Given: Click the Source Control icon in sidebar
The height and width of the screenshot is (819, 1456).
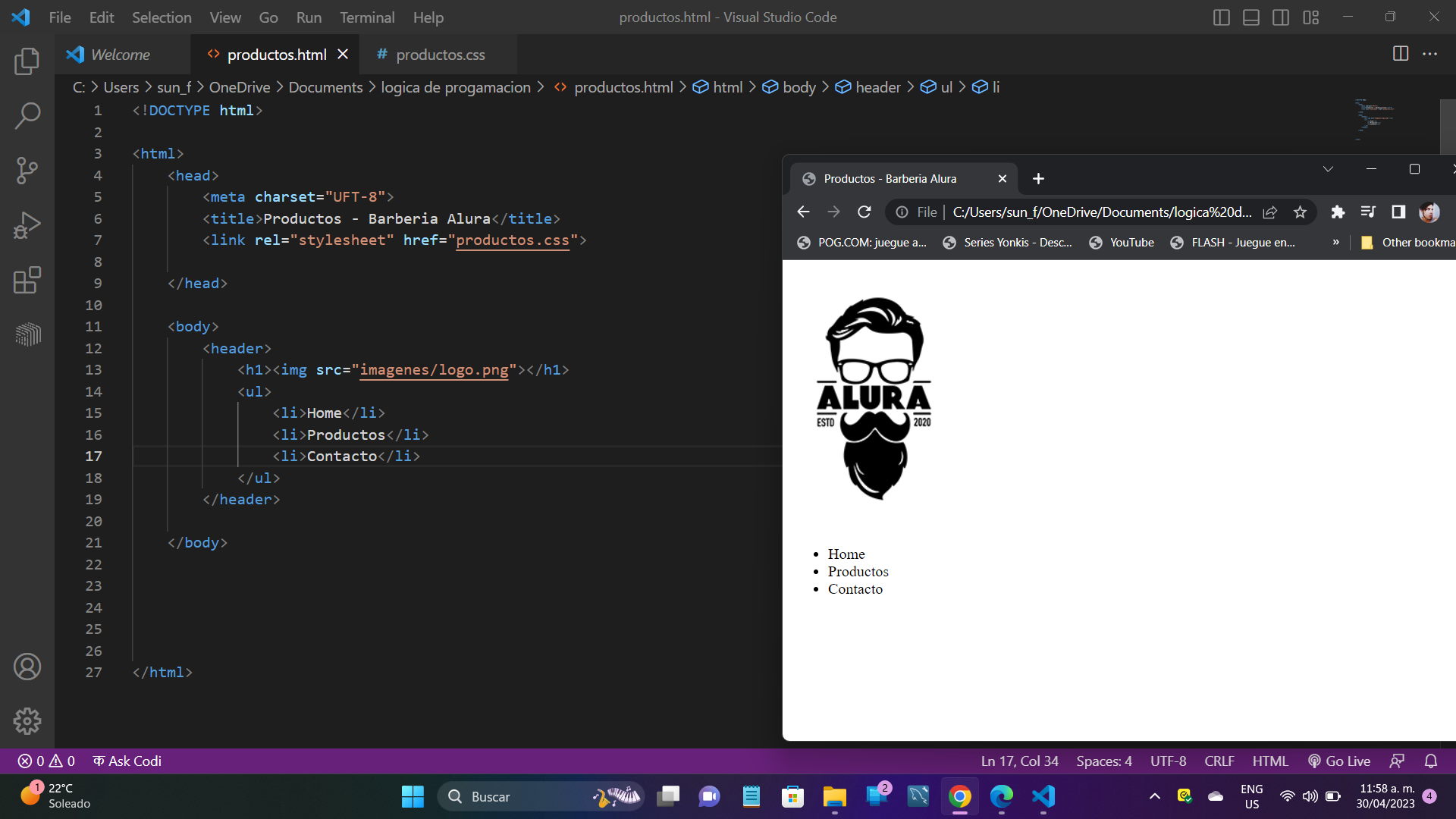Looking at the screenshot, I should (x=27, y=169).
